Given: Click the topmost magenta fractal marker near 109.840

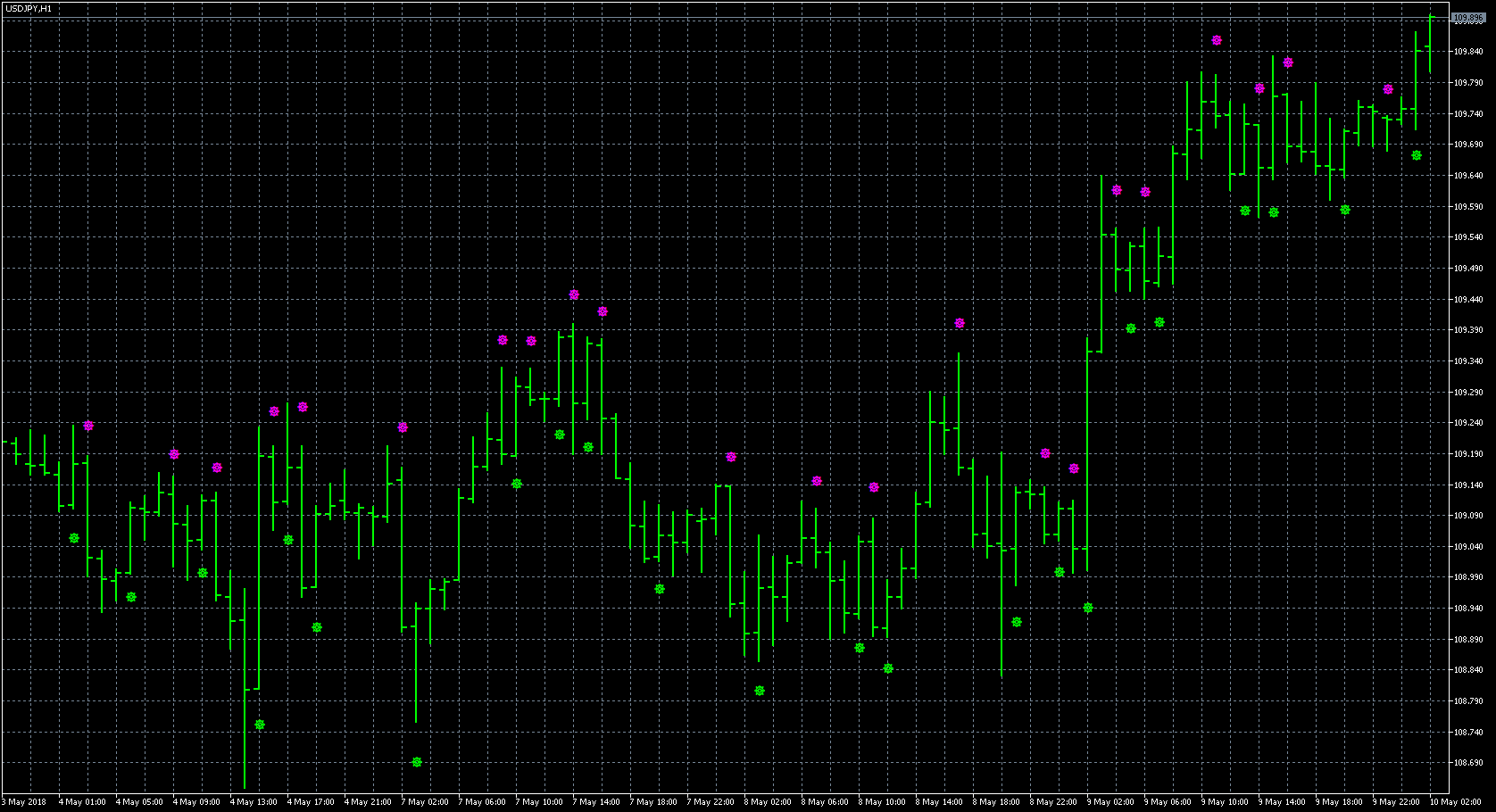Looking at the screenshot, I should coord(1217,40).
